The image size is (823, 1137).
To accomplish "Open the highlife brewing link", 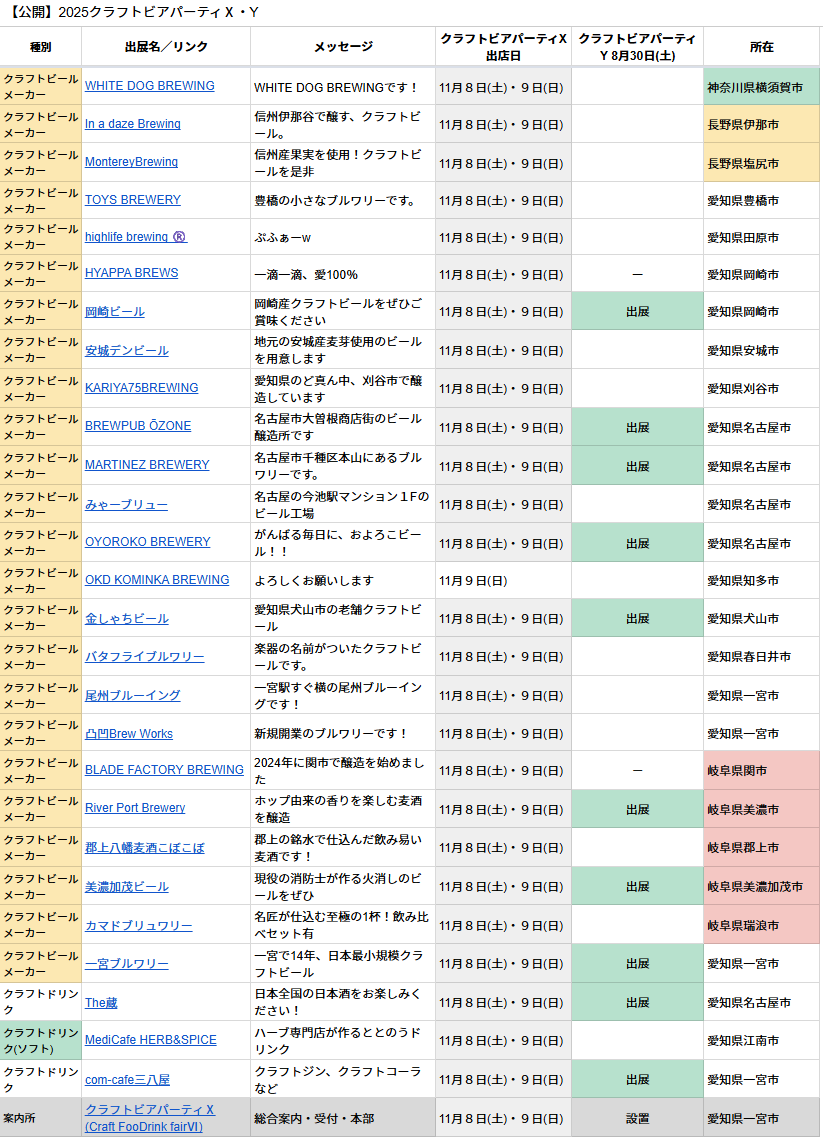I will point(136,236).
